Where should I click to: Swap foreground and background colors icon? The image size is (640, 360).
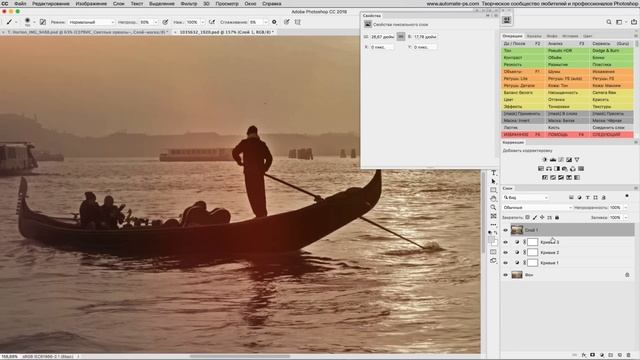coord(496,232)
